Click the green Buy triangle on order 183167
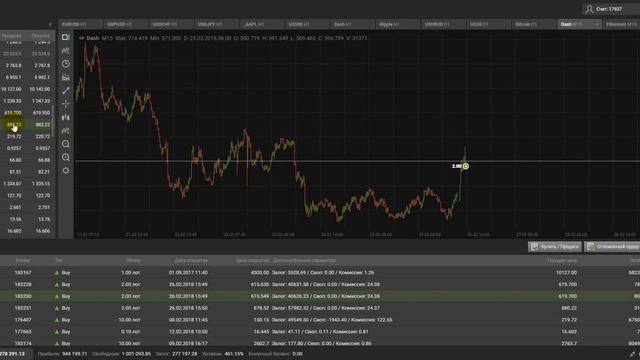Viewport: 640px width, 360px height. coord(57,273)
